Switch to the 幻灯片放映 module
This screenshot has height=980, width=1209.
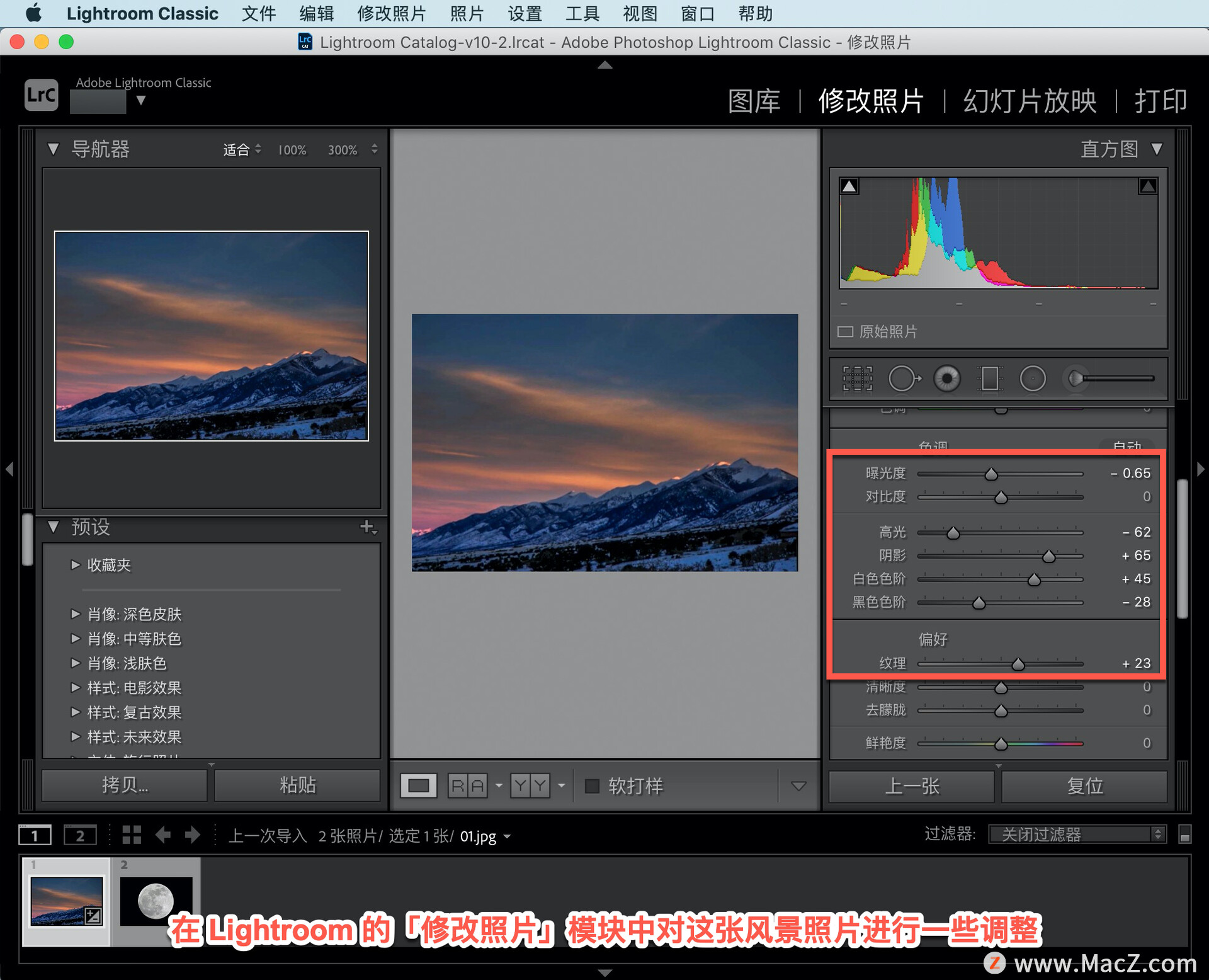click(x=1030, y=101)
